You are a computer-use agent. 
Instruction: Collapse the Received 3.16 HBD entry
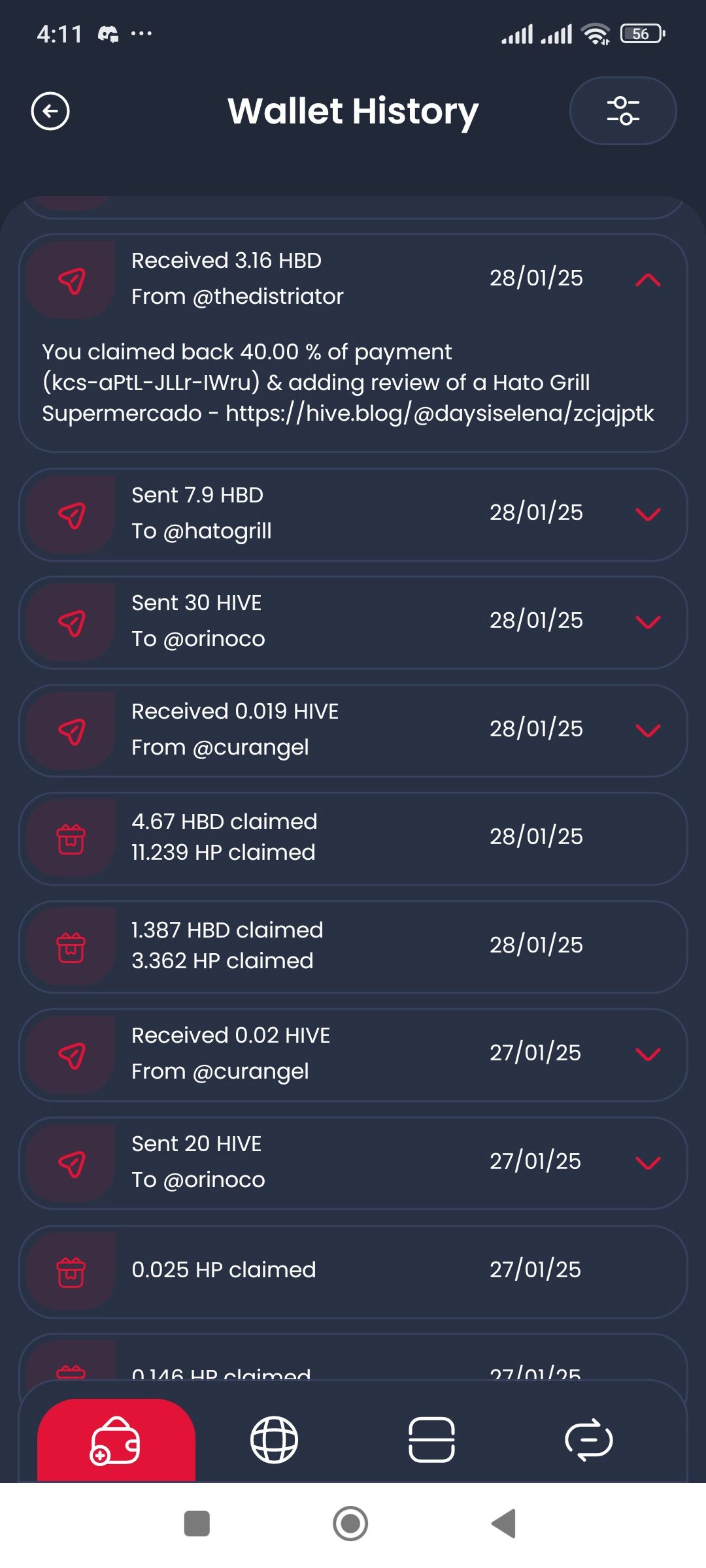(x=648, y=280)
